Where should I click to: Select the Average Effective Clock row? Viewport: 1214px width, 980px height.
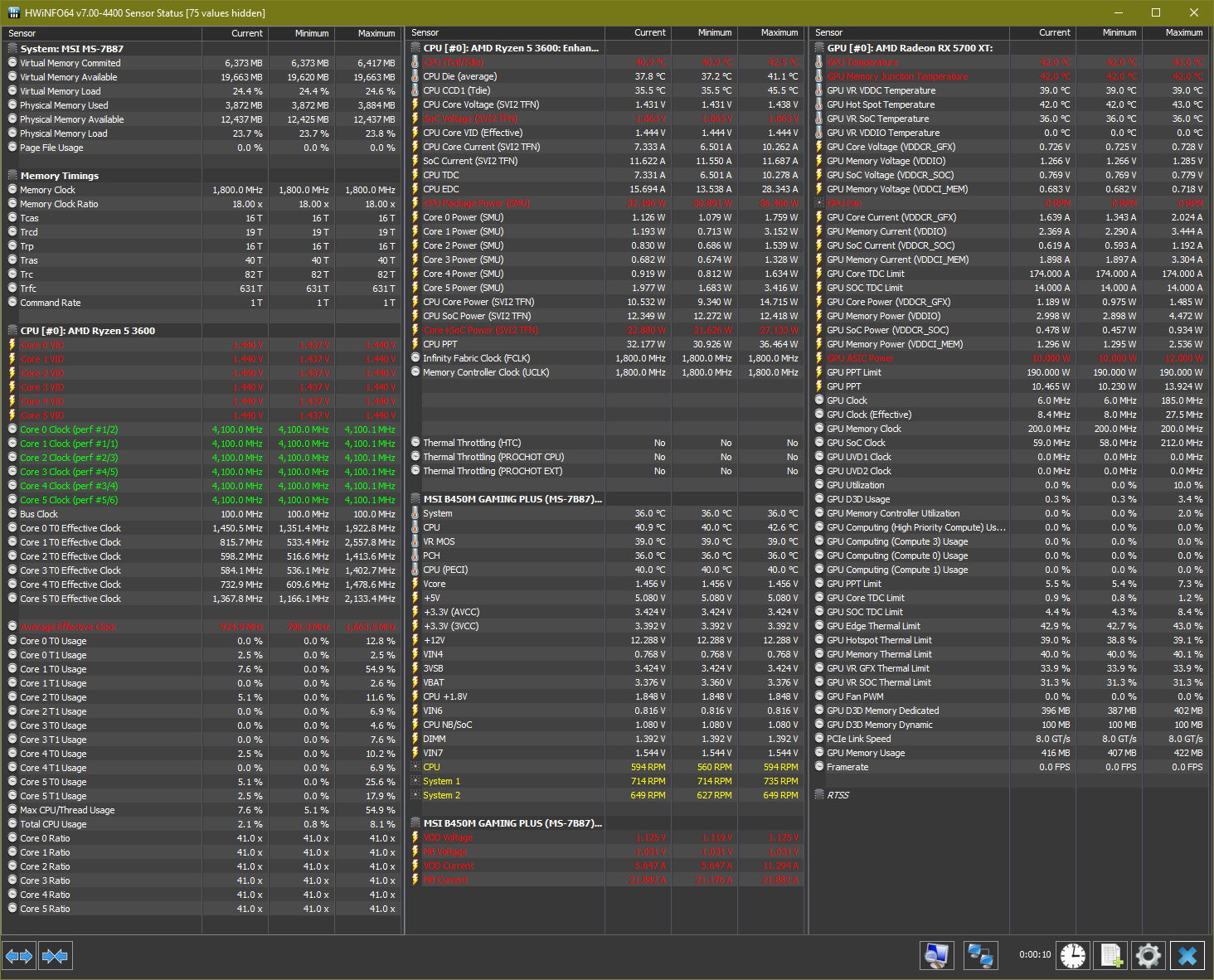click(x=202, y=627)
